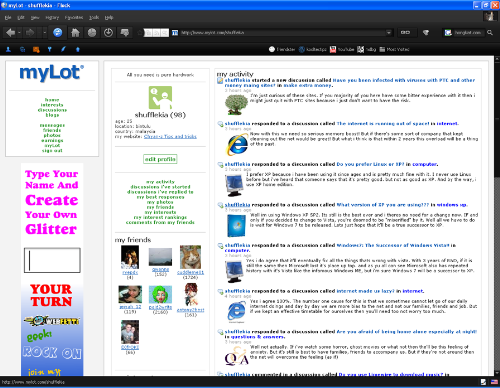The width and height of the screenshot is (500, 388).
Task: Click the star favorite icon before address bar
Action: 140,33
